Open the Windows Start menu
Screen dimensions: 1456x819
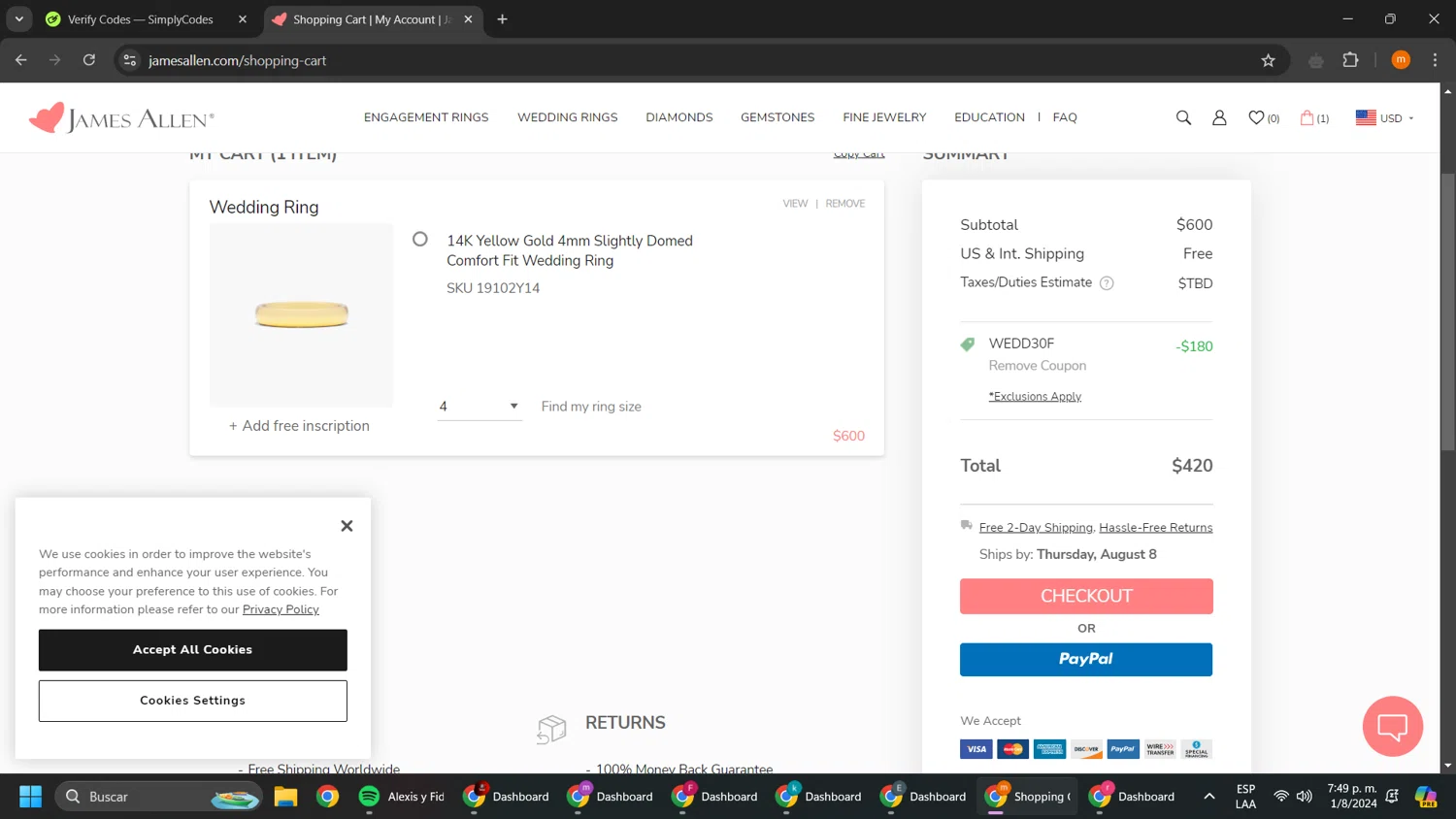(x=31, y=797)
